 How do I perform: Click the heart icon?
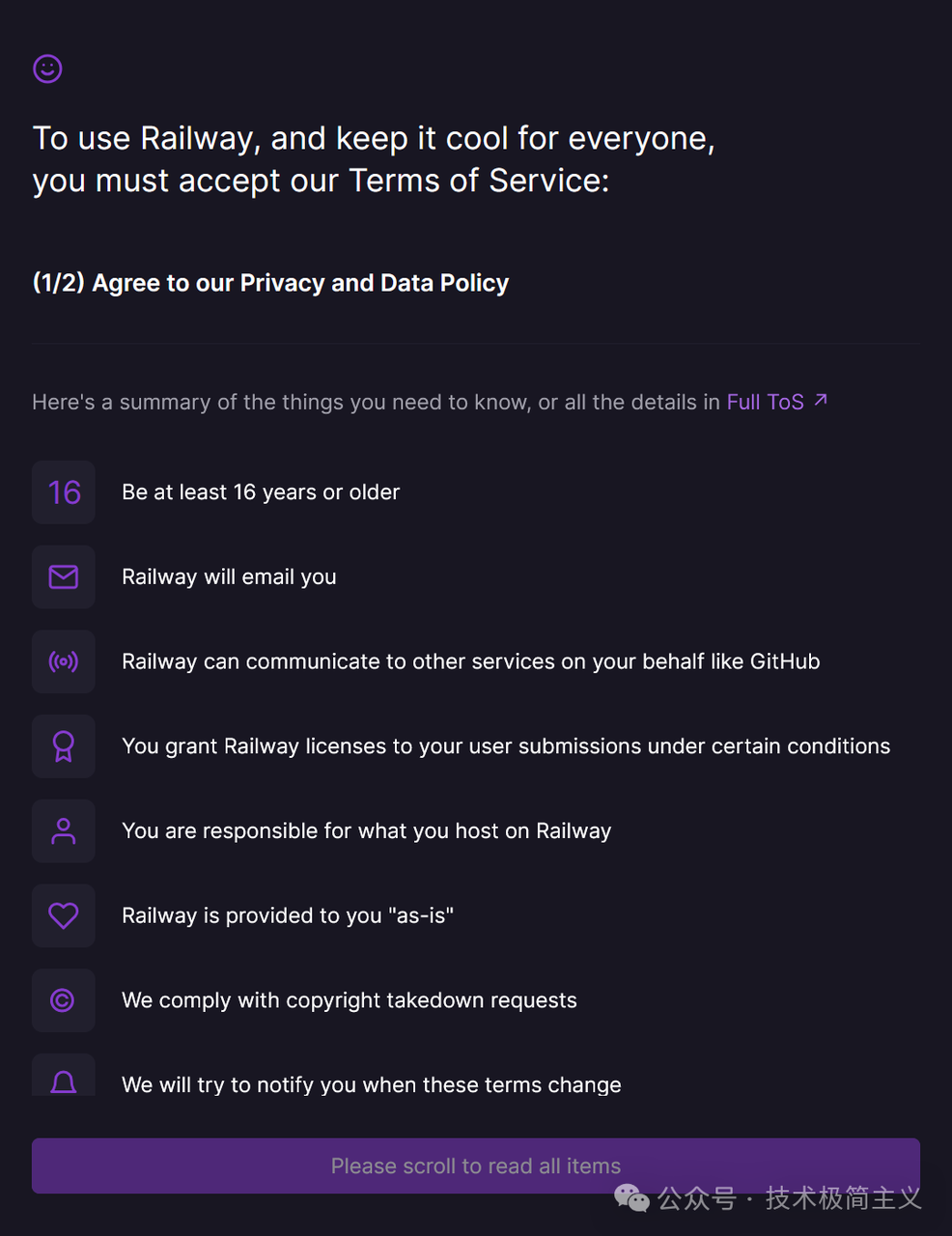point(64,915)
